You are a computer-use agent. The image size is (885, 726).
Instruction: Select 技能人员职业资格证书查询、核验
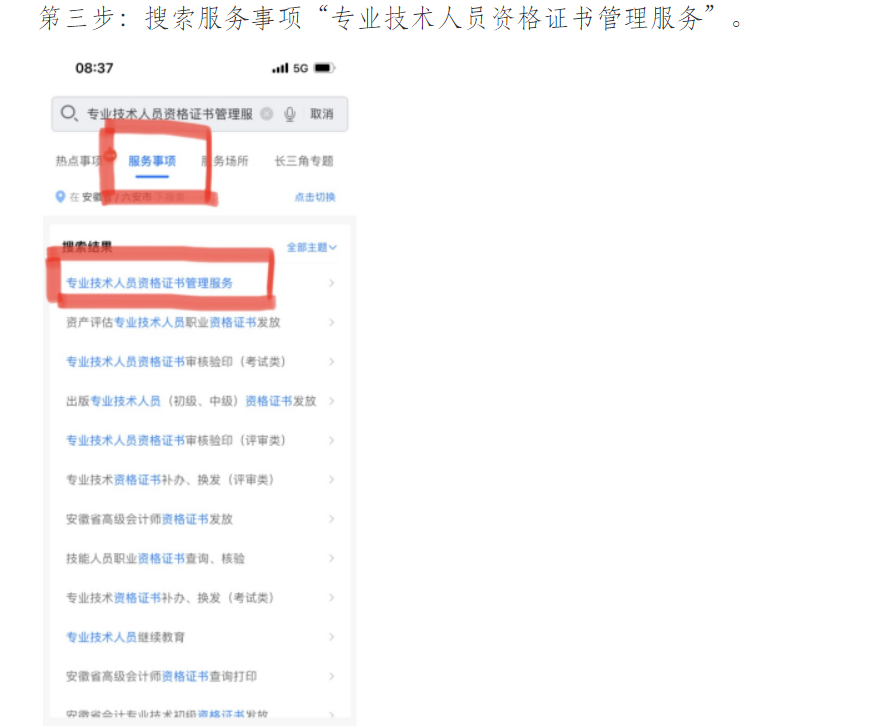[155, 558]
